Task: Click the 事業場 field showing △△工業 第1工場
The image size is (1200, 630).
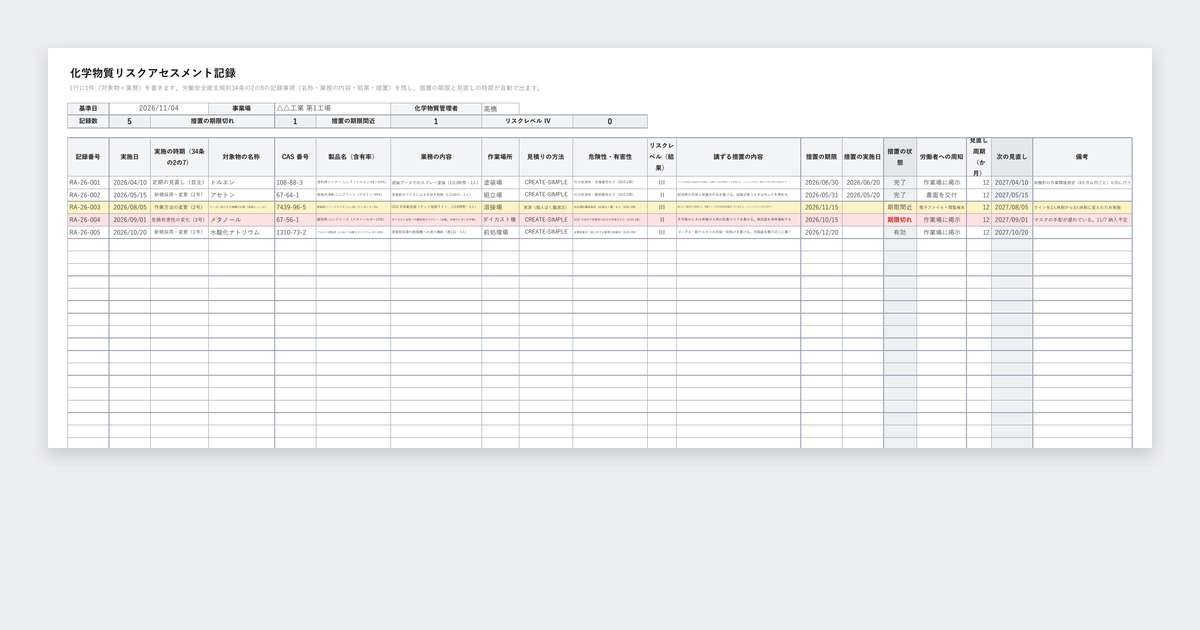Action: (331, 108)
